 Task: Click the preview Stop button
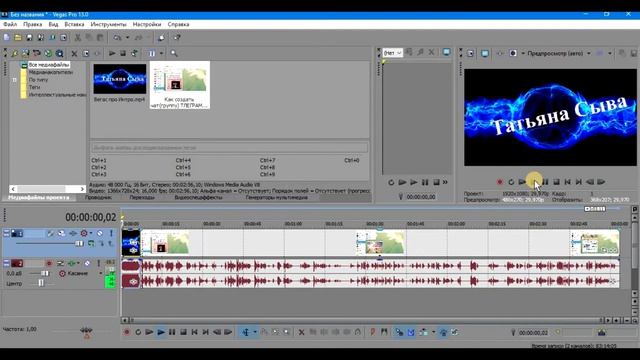pos(556,182)
